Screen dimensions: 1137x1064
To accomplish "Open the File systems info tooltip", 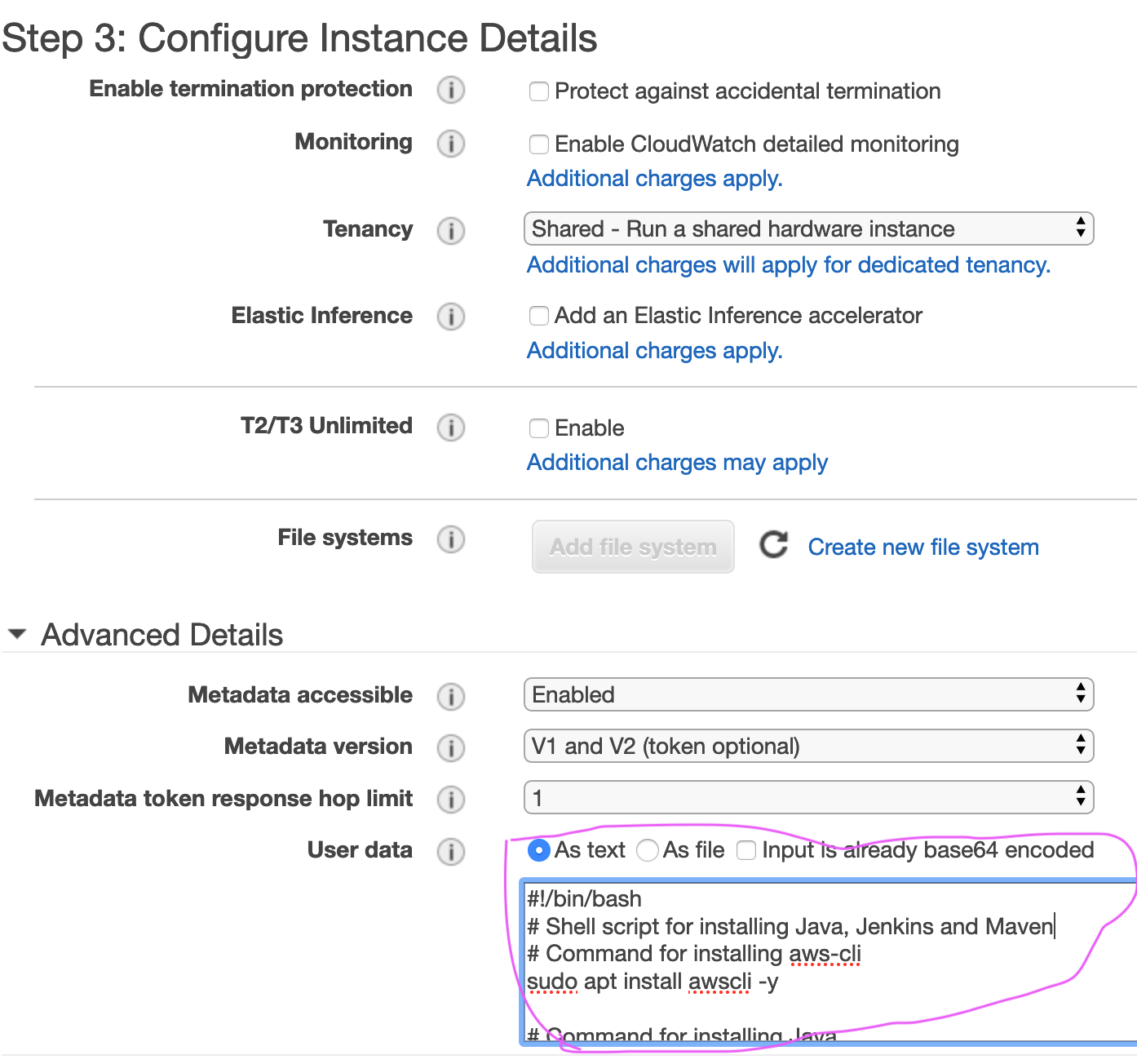I will [451, 539].
